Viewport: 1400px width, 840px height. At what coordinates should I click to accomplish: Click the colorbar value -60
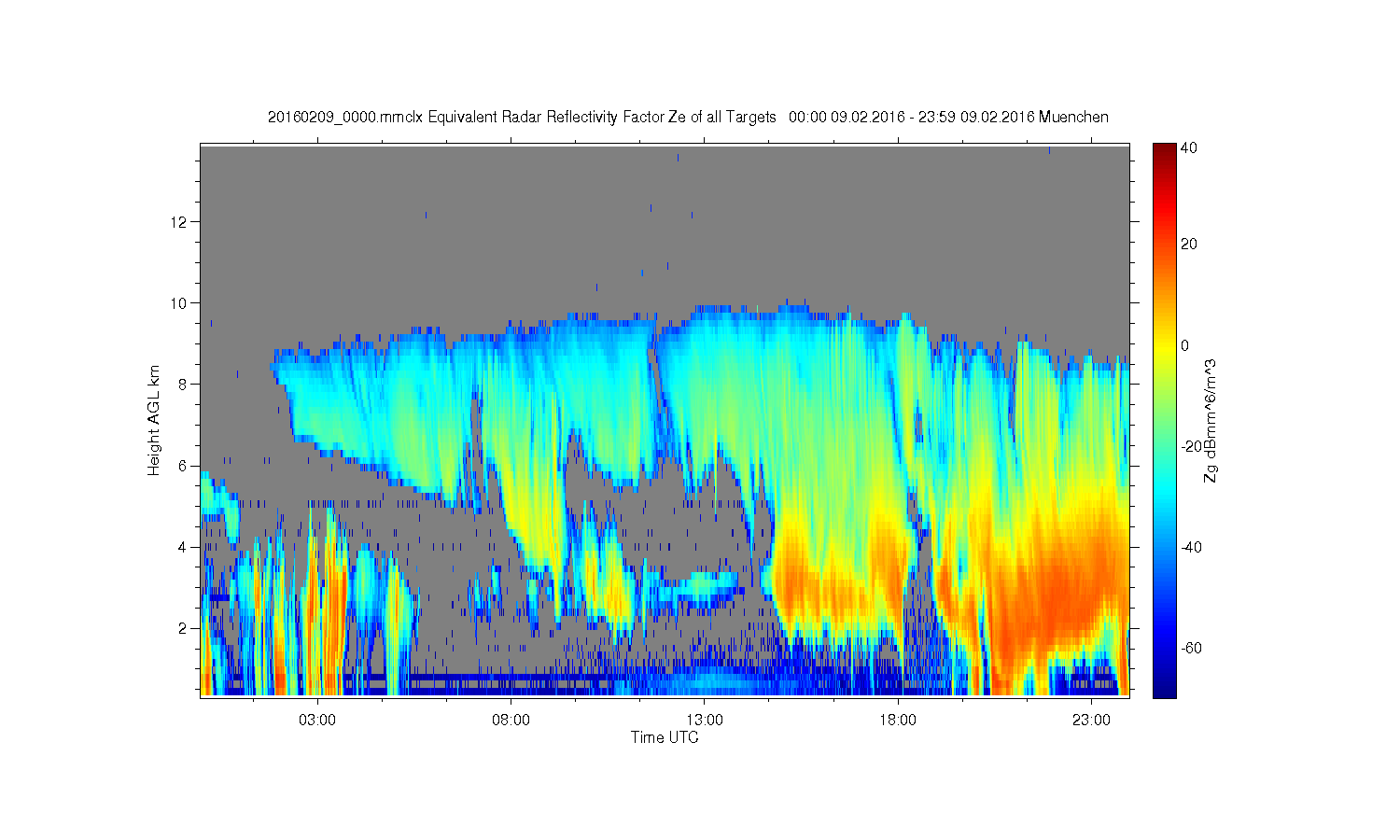coord(1192,648)
